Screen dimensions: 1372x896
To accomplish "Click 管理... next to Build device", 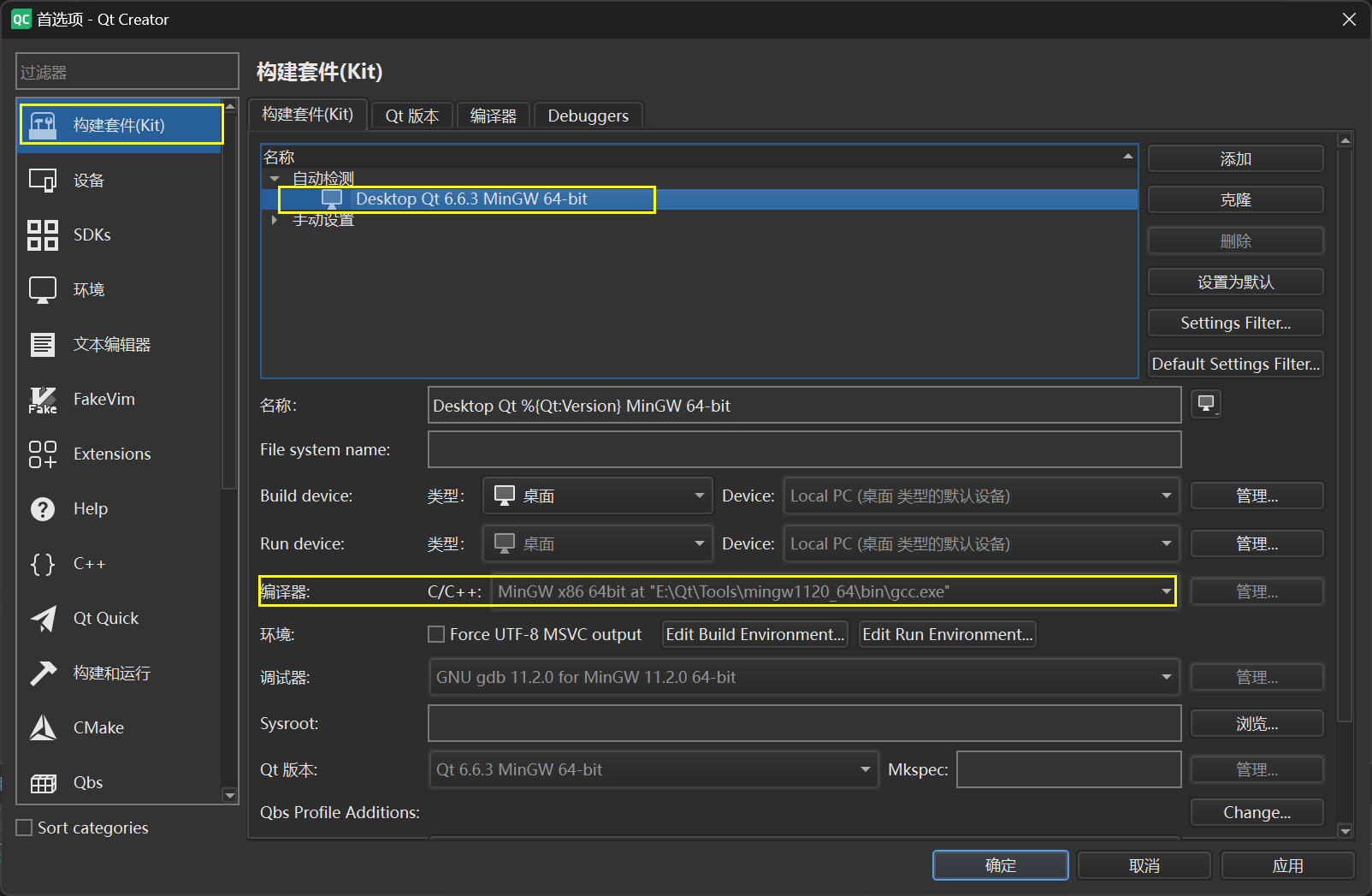I will (x=1257, y=495).
